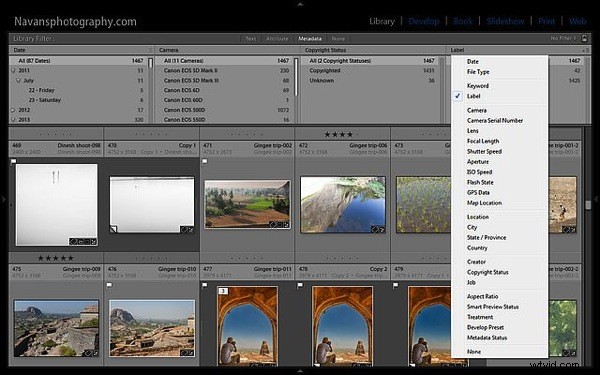600x375 pixels.
Task: Switch to the Web module
Action: click(x=577, y=21)
